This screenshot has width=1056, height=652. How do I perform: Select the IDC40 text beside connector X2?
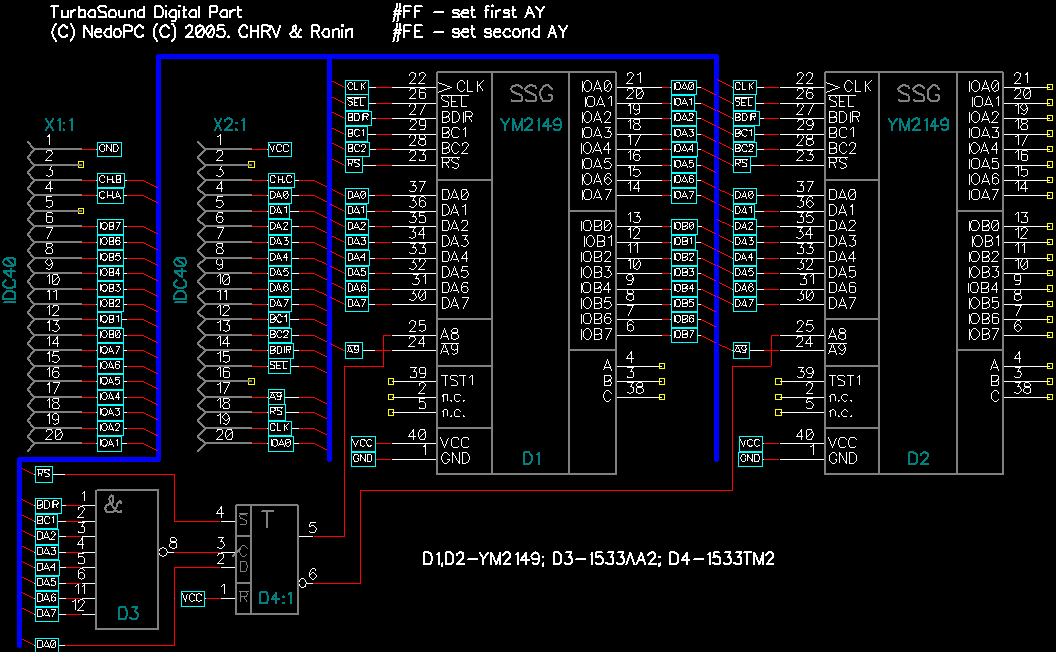(x=180, y=280)
